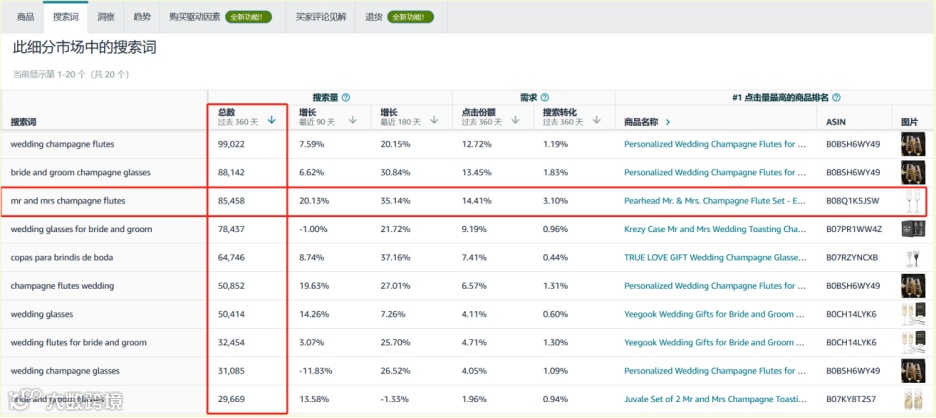Click help icon beside 点击量最高的商品排名
This screenshot has height=418, width=936.
pos(836,97)
